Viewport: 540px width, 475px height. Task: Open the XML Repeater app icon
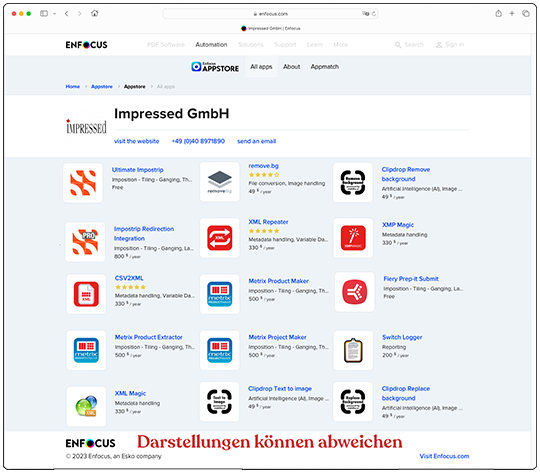(219, 238)
